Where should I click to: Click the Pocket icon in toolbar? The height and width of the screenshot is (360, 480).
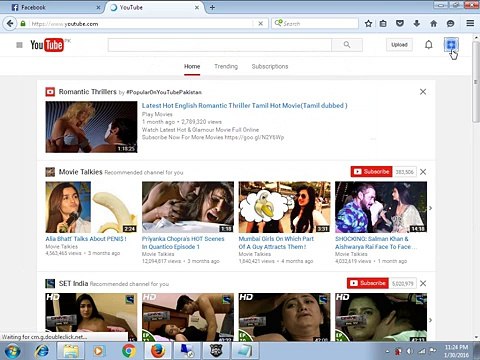(400, 24)
